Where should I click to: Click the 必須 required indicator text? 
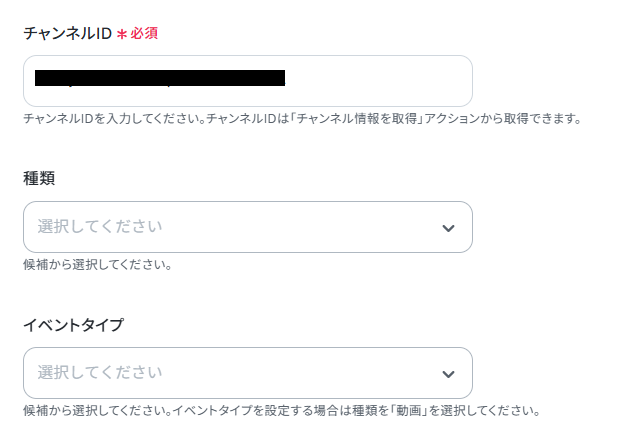tap(144, 33)
